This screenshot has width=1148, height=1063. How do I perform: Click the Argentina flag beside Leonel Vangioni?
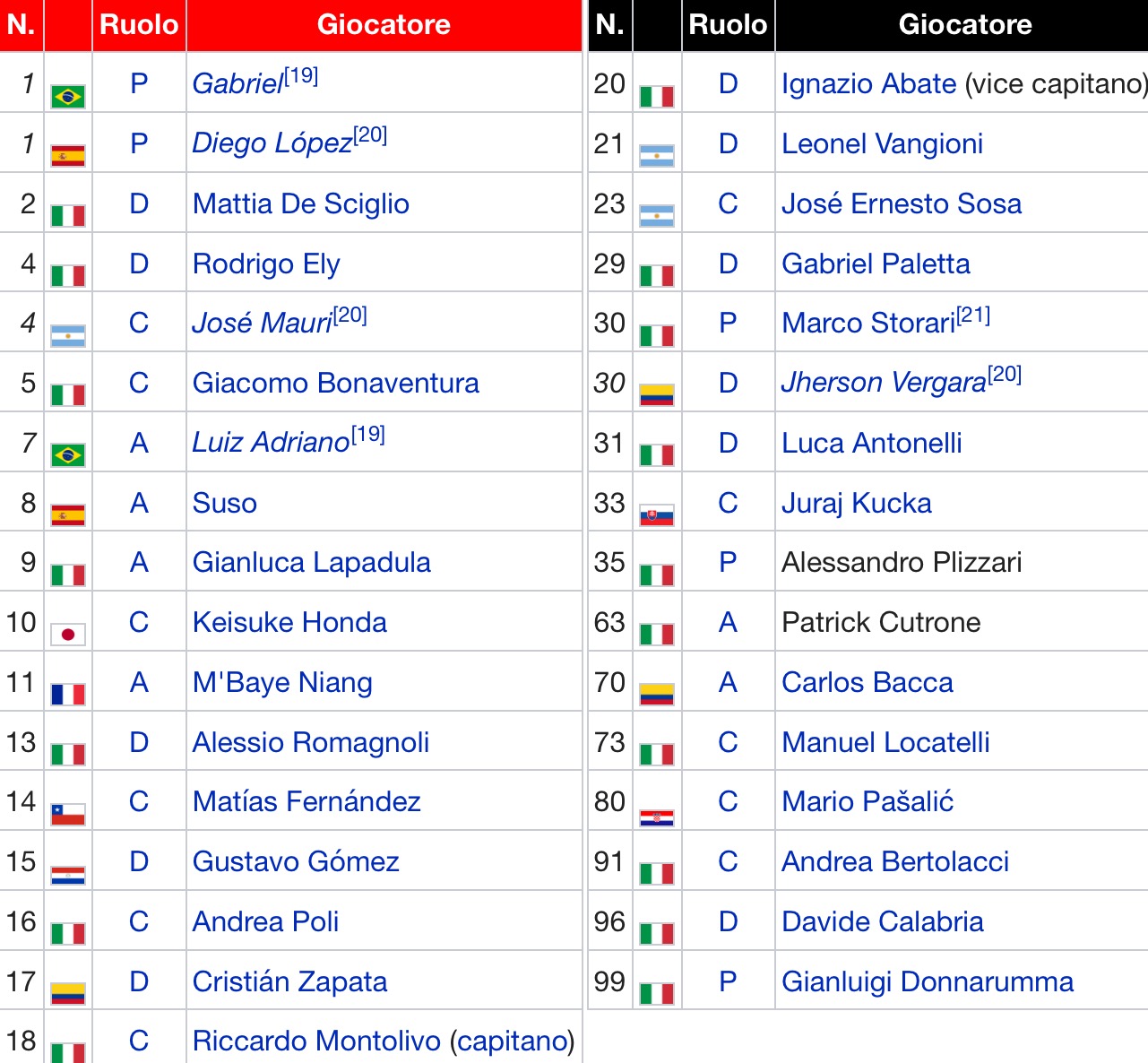(x=657, y=157)
